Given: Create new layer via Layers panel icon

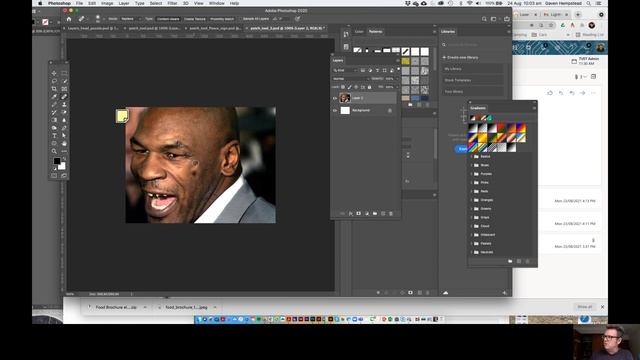Looking at the screenshot, I should (x=383, y=213).
